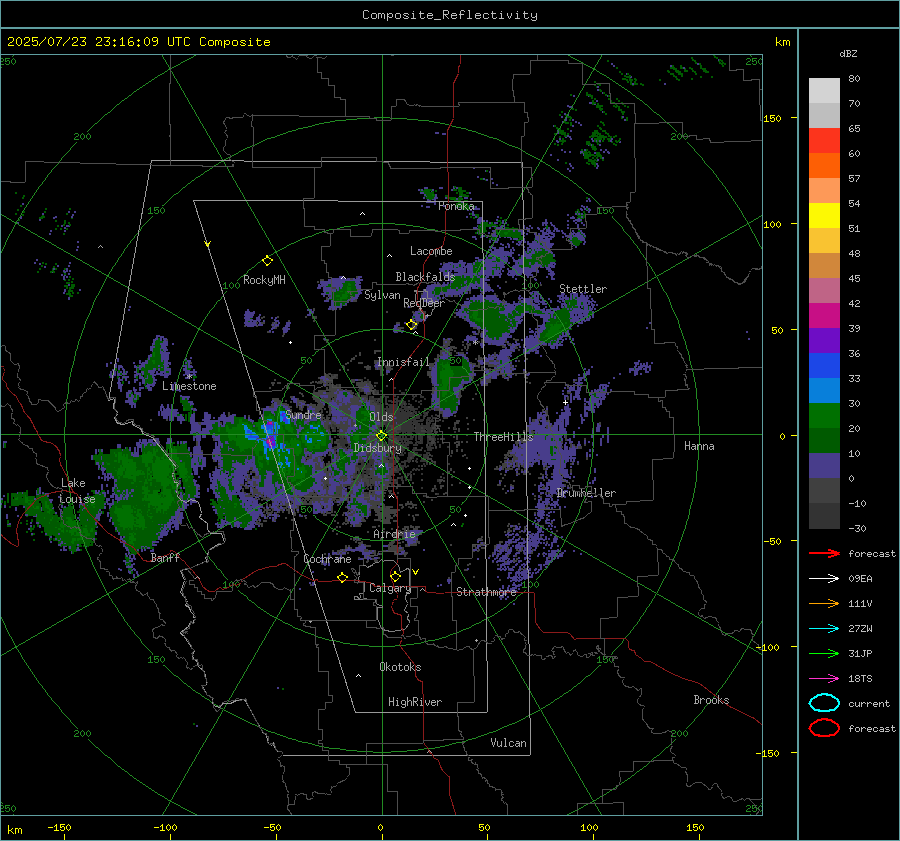The height and width of the screenshot is (841, 900).
Task: Click the bright yellow swatch in dBZ scale
Action: [x=824, y=216]
